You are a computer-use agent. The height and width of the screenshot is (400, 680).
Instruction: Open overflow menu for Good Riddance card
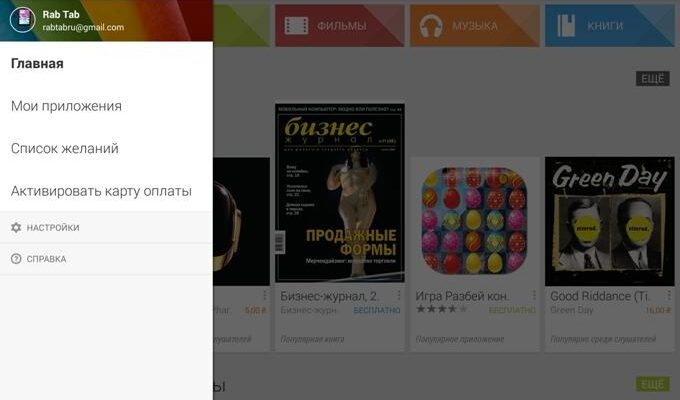pos(669,295)
